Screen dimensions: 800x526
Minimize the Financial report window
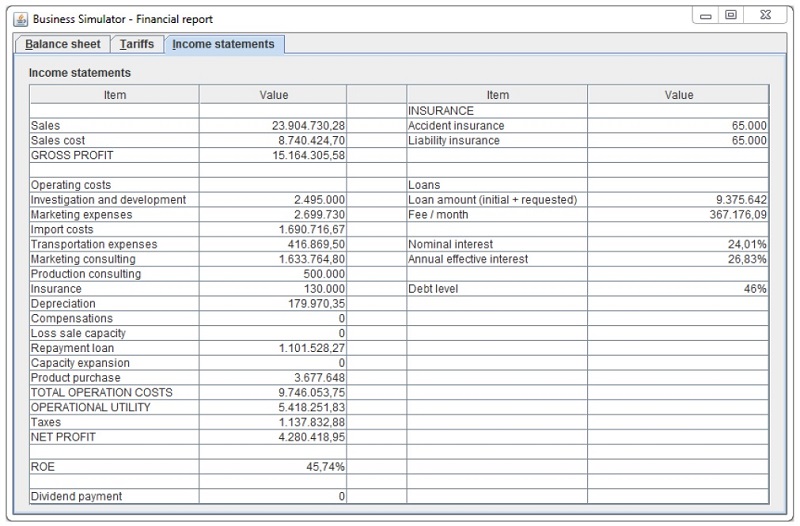click(x=707, y=16)
